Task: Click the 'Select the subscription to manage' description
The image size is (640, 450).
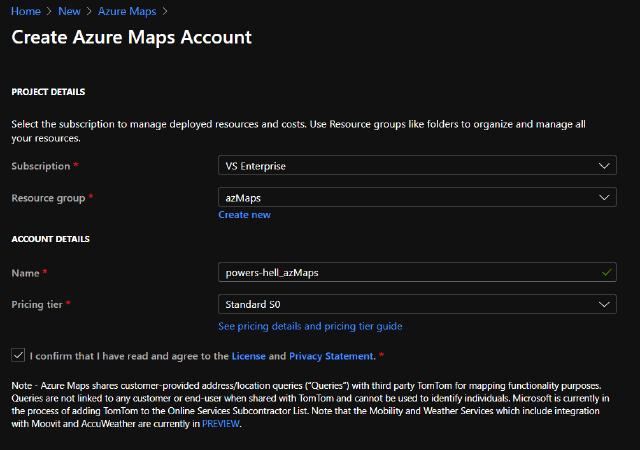Action: pyautogui.click(x=298, y=131)
